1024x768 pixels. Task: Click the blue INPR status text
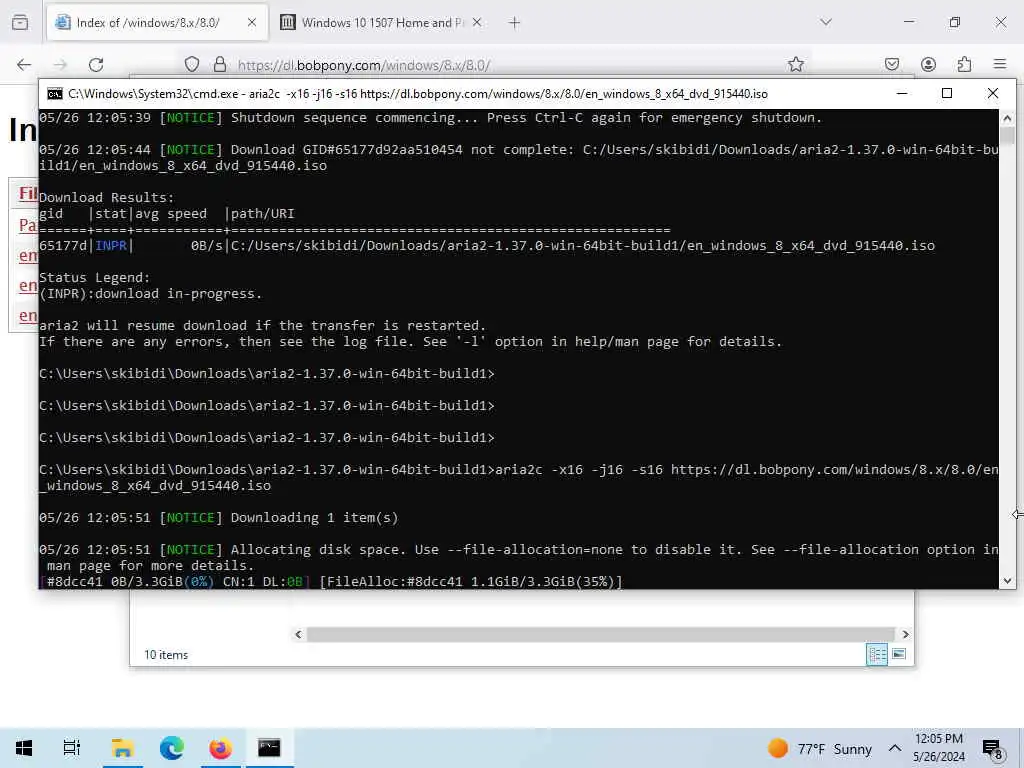point(111,246)
